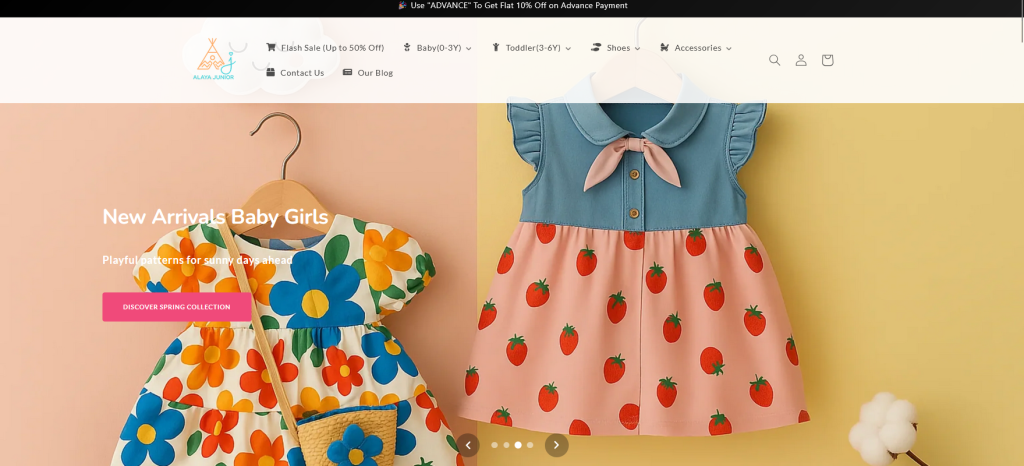Open the Shoes menu item
Screen dimensions: 1024x466
pyautogui.click(x=618, y=47)
